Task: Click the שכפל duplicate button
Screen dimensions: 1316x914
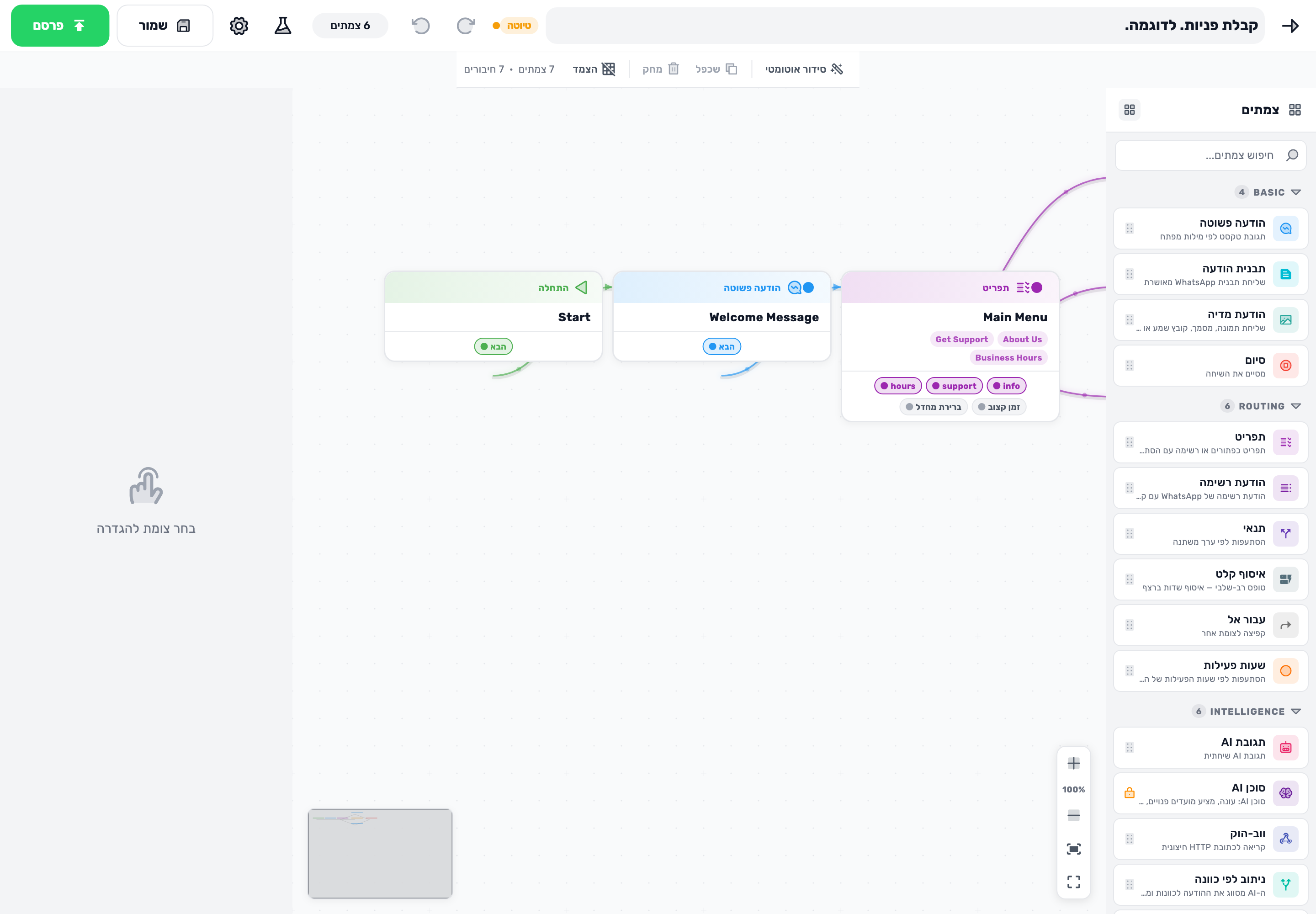Action: coord(716,69)
